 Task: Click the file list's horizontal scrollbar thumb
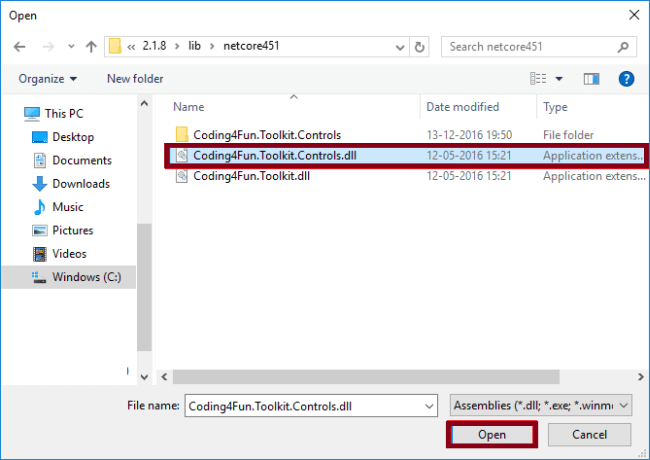[366, 377]
